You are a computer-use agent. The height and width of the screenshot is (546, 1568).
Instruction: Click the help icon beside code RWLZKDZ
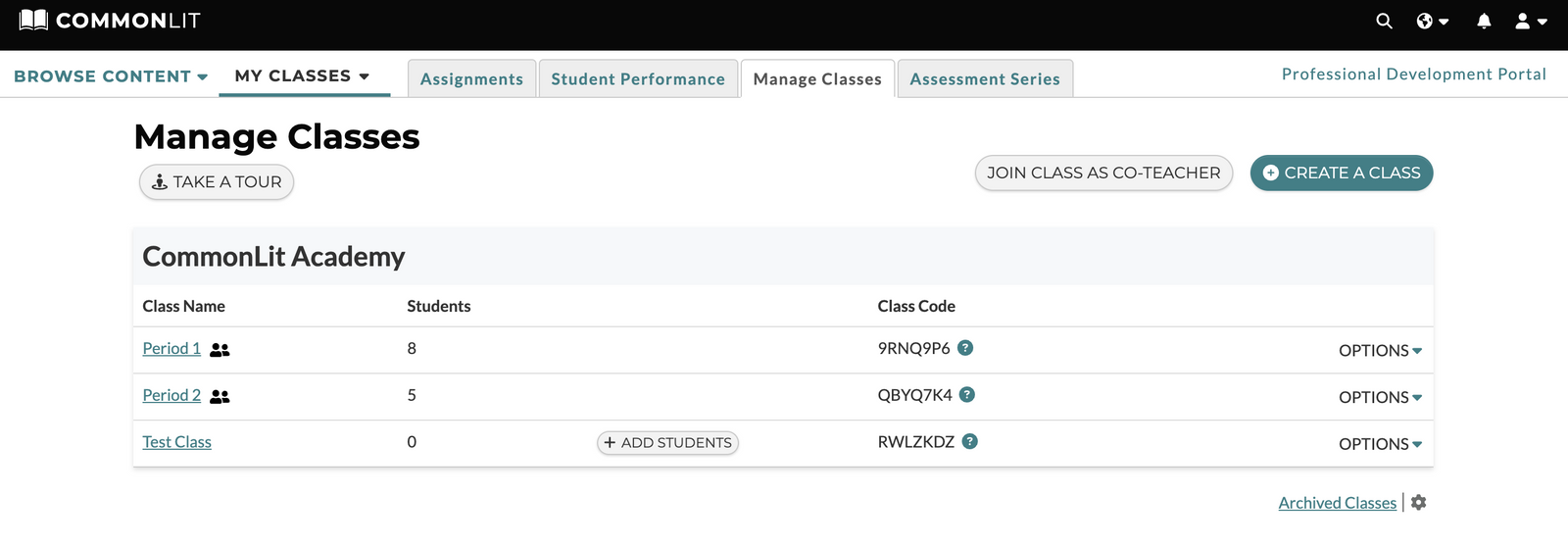point(970,442)
